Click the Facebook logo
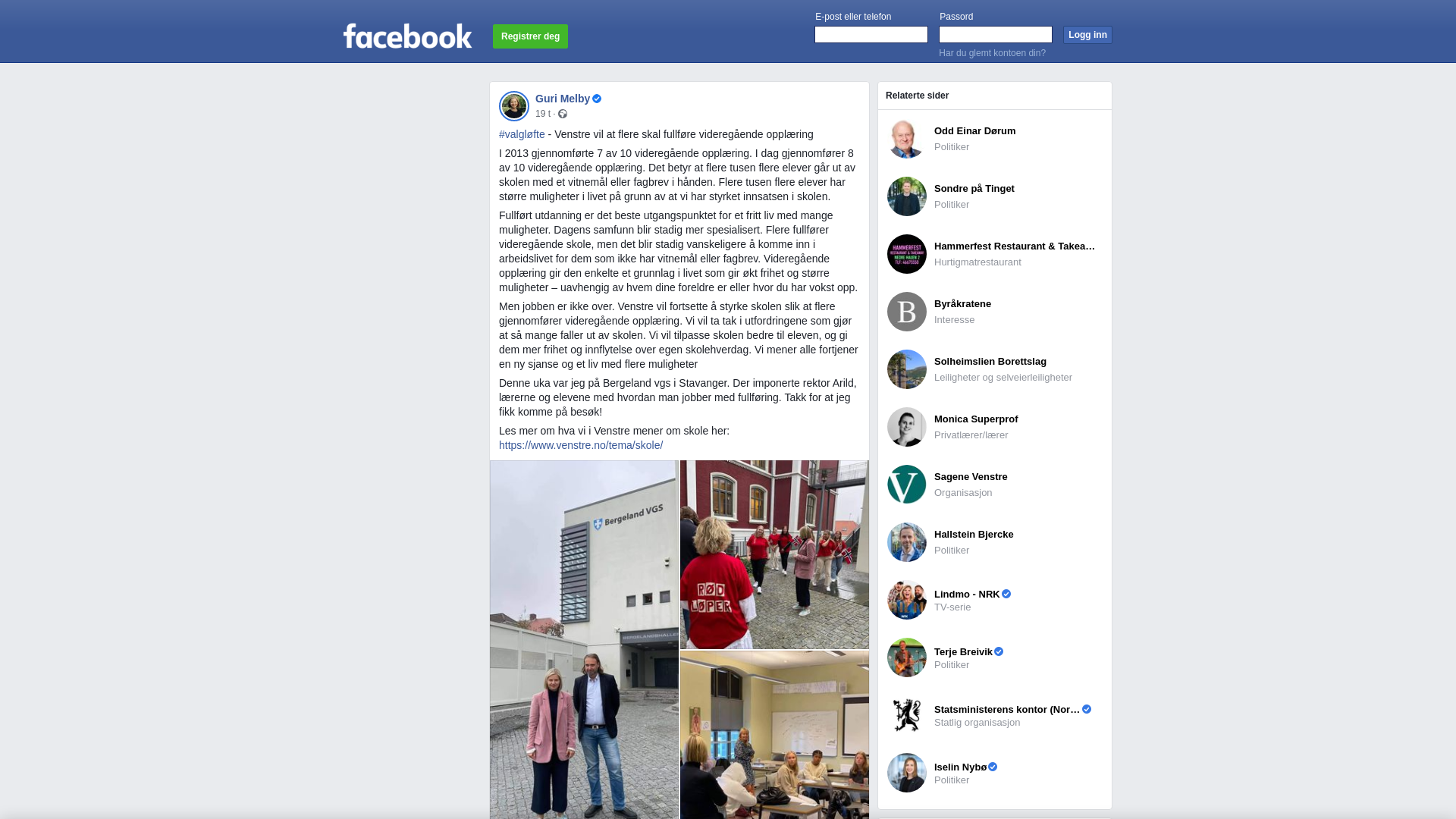Screen dimensions: 1456x819 [x=407, y=36]
